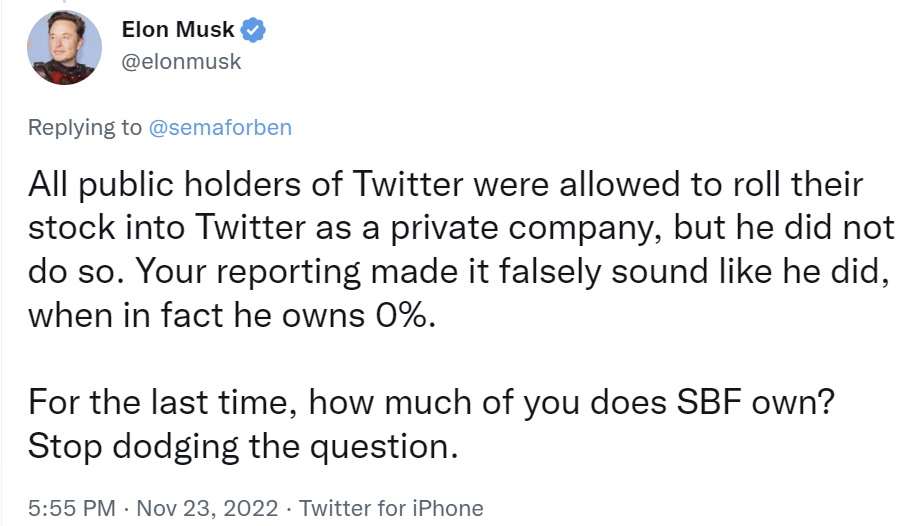Screen dimensions: 920x526
Task: Click the thread connector line above the avatar
Action: click(64, 2)
